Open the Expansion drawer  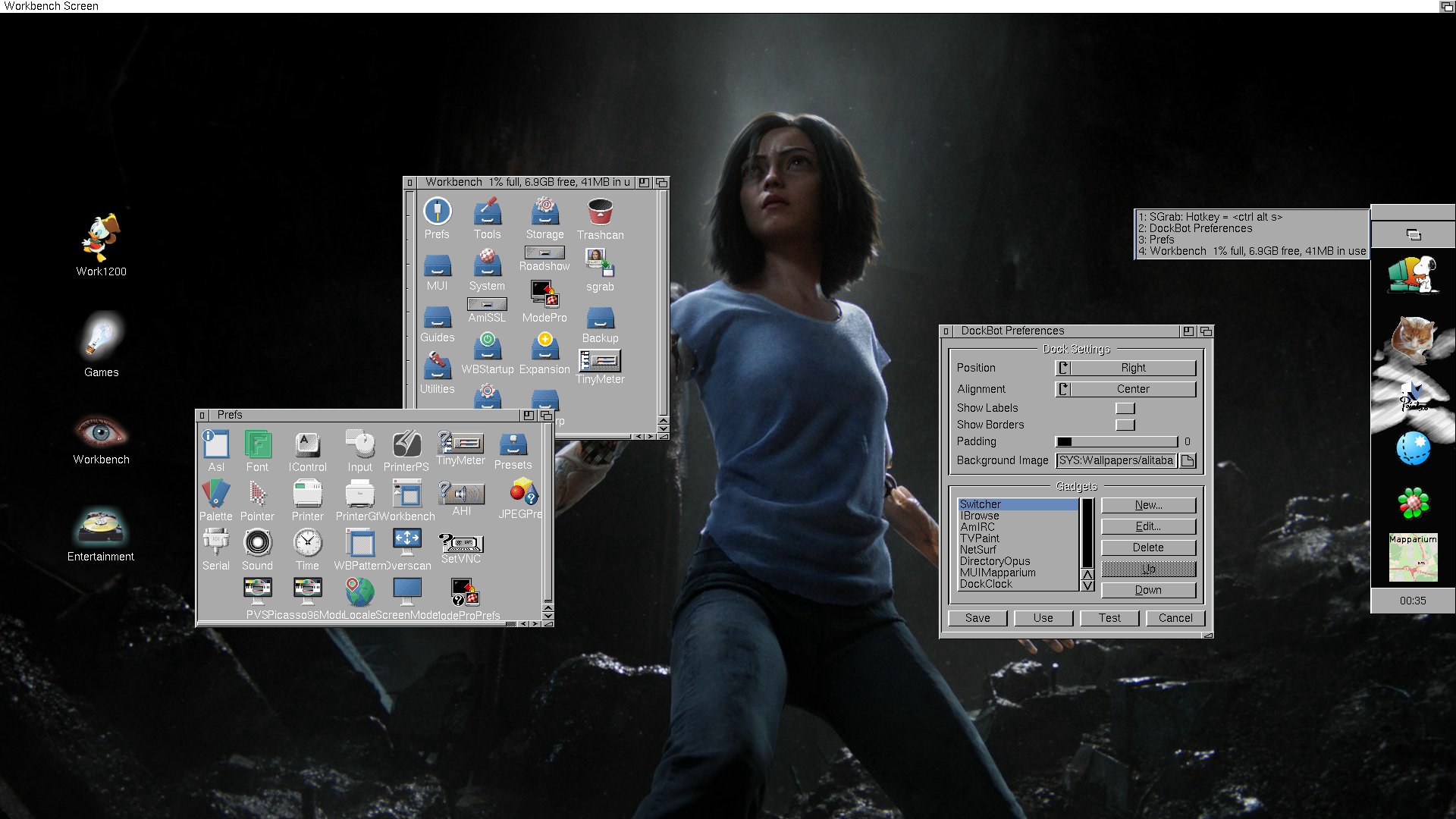click(544, 353)
